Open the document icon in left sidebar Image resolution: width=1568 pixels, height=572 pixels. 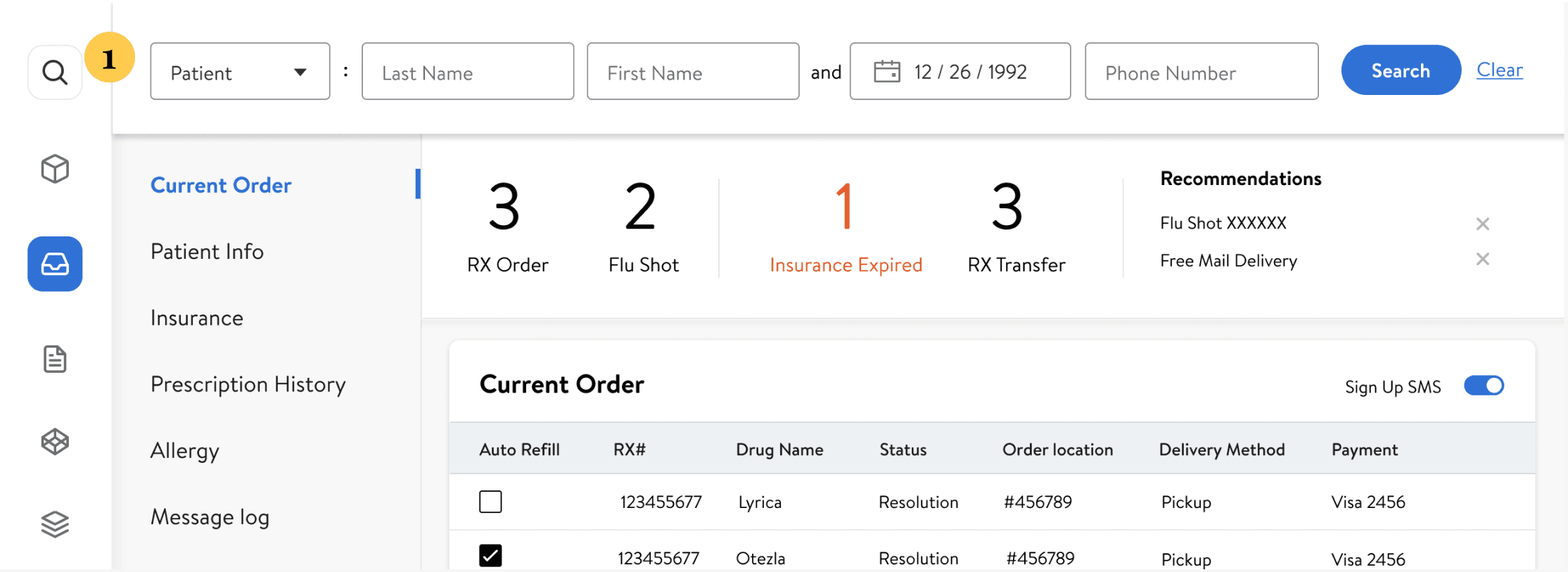pyautogui.click(x=55, y=359)
